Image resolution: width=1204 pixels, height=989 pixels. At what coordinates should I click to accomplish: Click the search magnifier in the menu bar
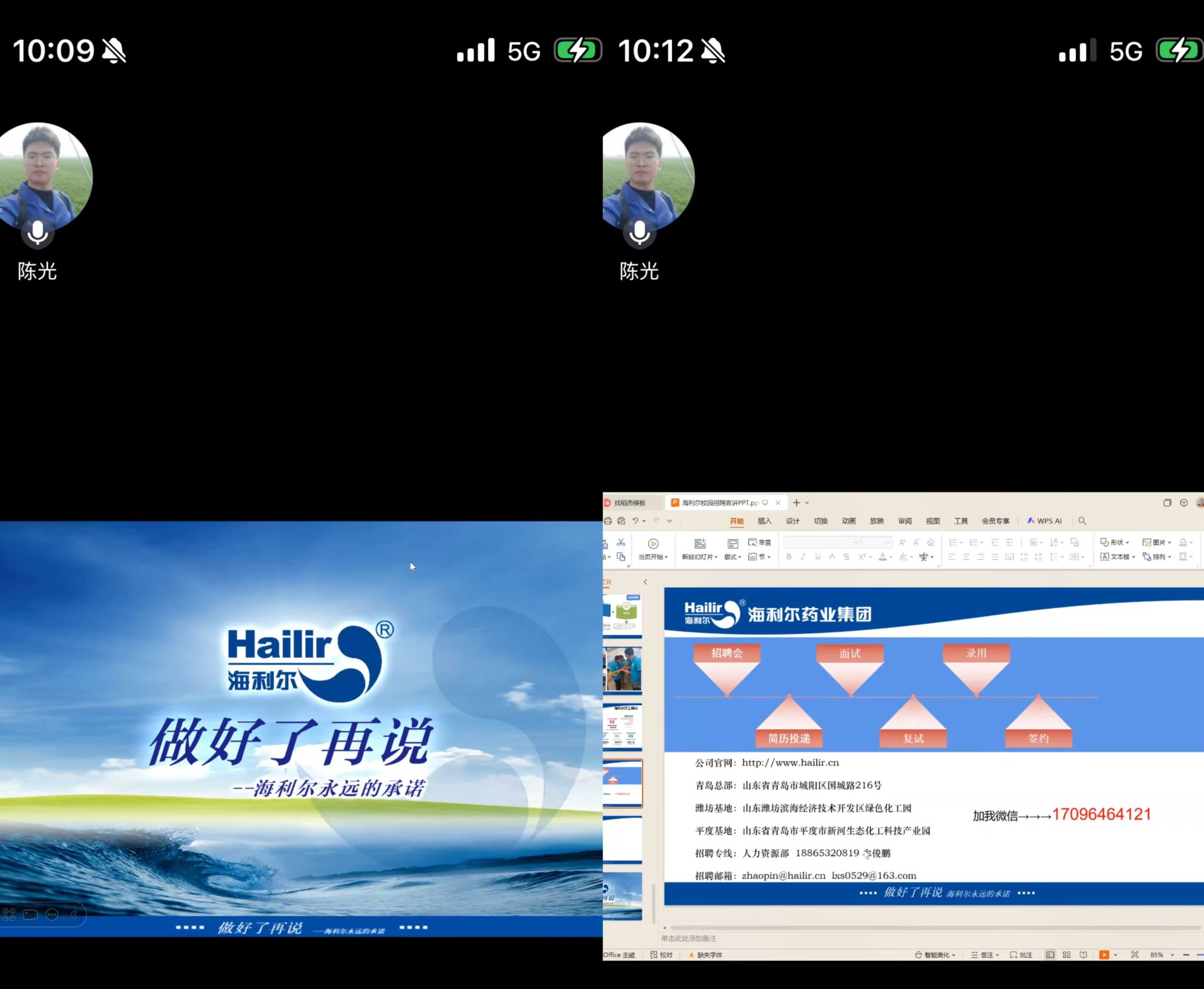coord(1082,521)
